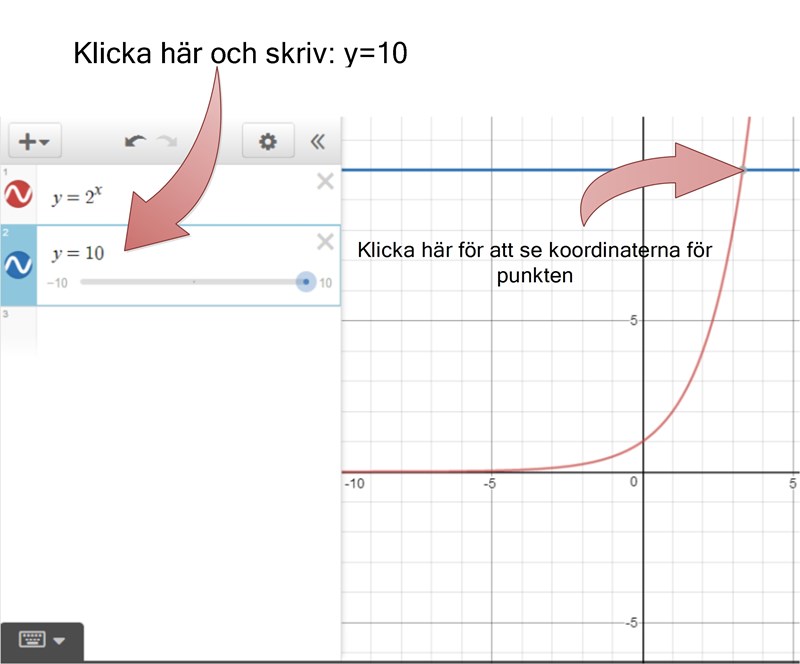Edit the slider lower limit −10
Image resolution: width=800 pixels, height=664 pixels.
click(x=56, y=284)
